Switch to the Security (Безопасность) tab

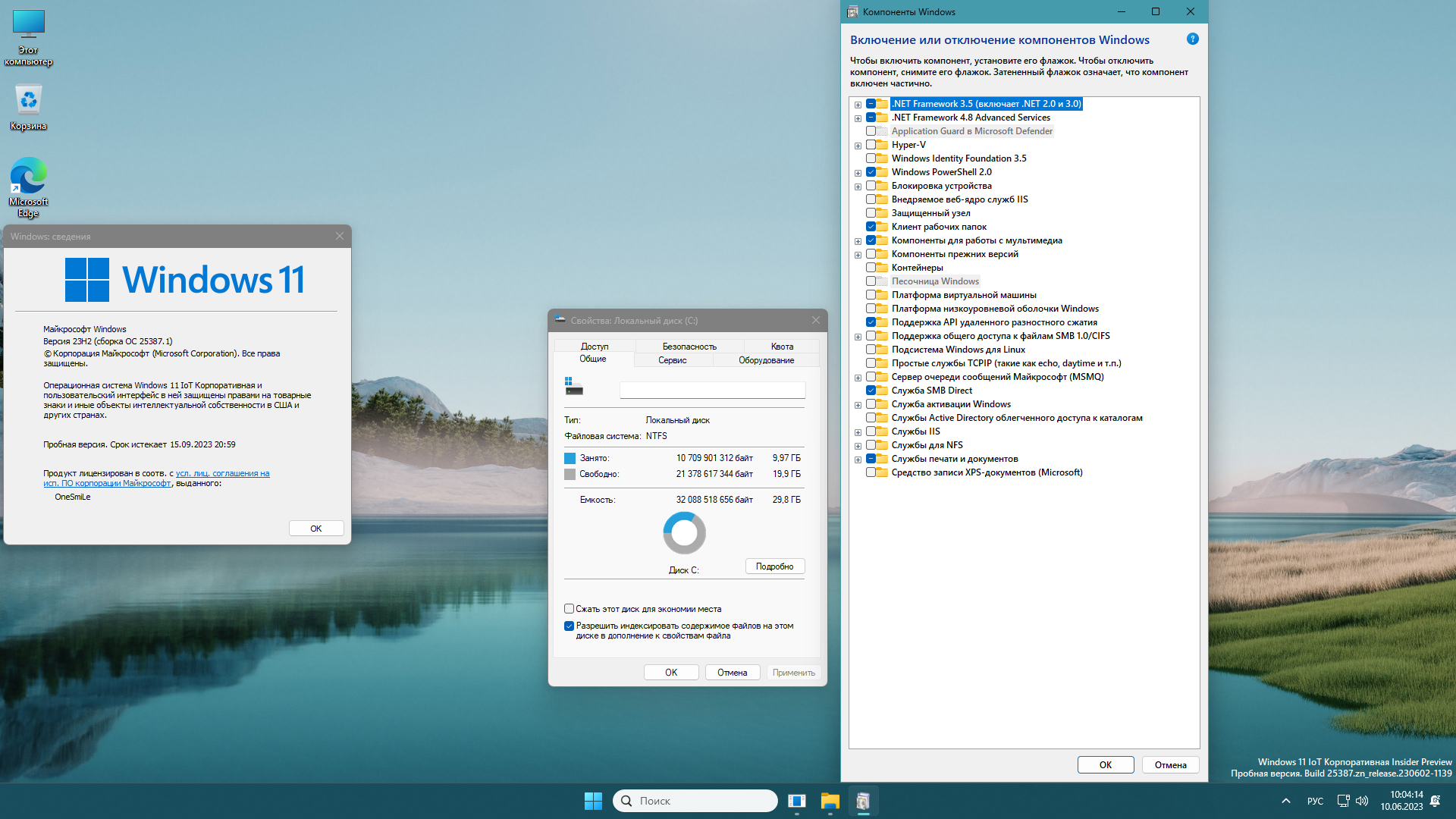pyautogui.click(x=689, y=347)
